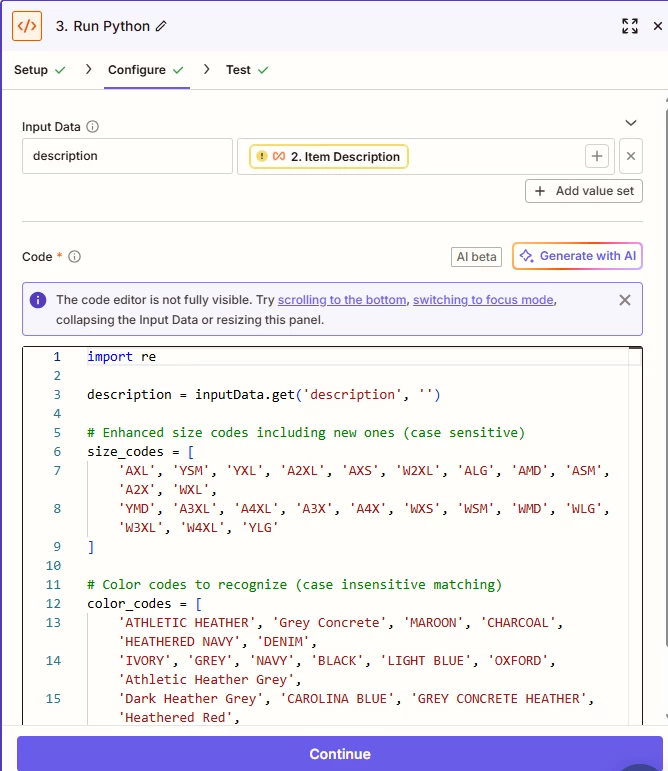Click the Continue button
Viewport: 668px width, 771px height.
coord(340,753)
